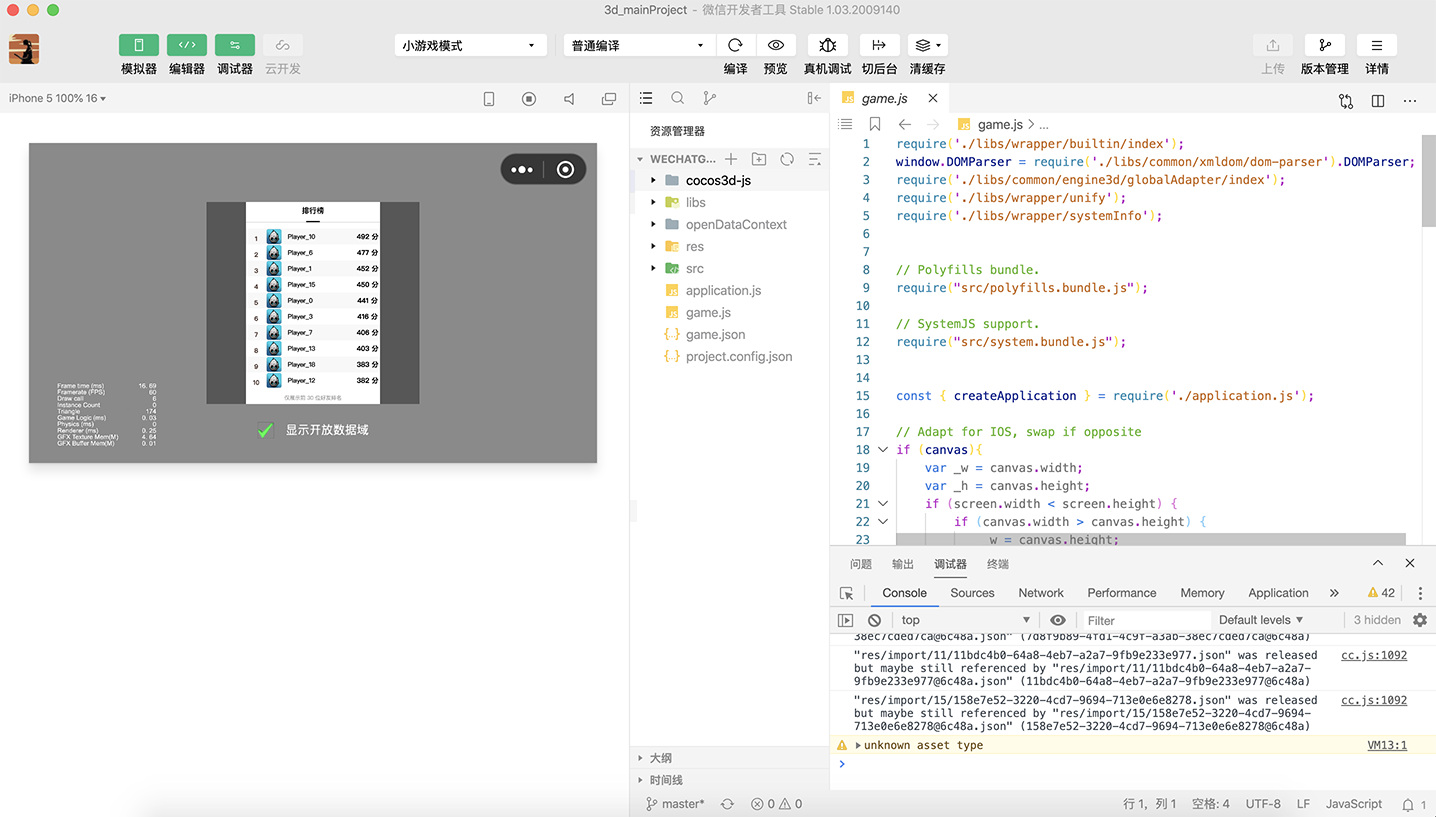1436x817 pixels.
Task: Click the editor split view icon
Action: pos(1378,101)
